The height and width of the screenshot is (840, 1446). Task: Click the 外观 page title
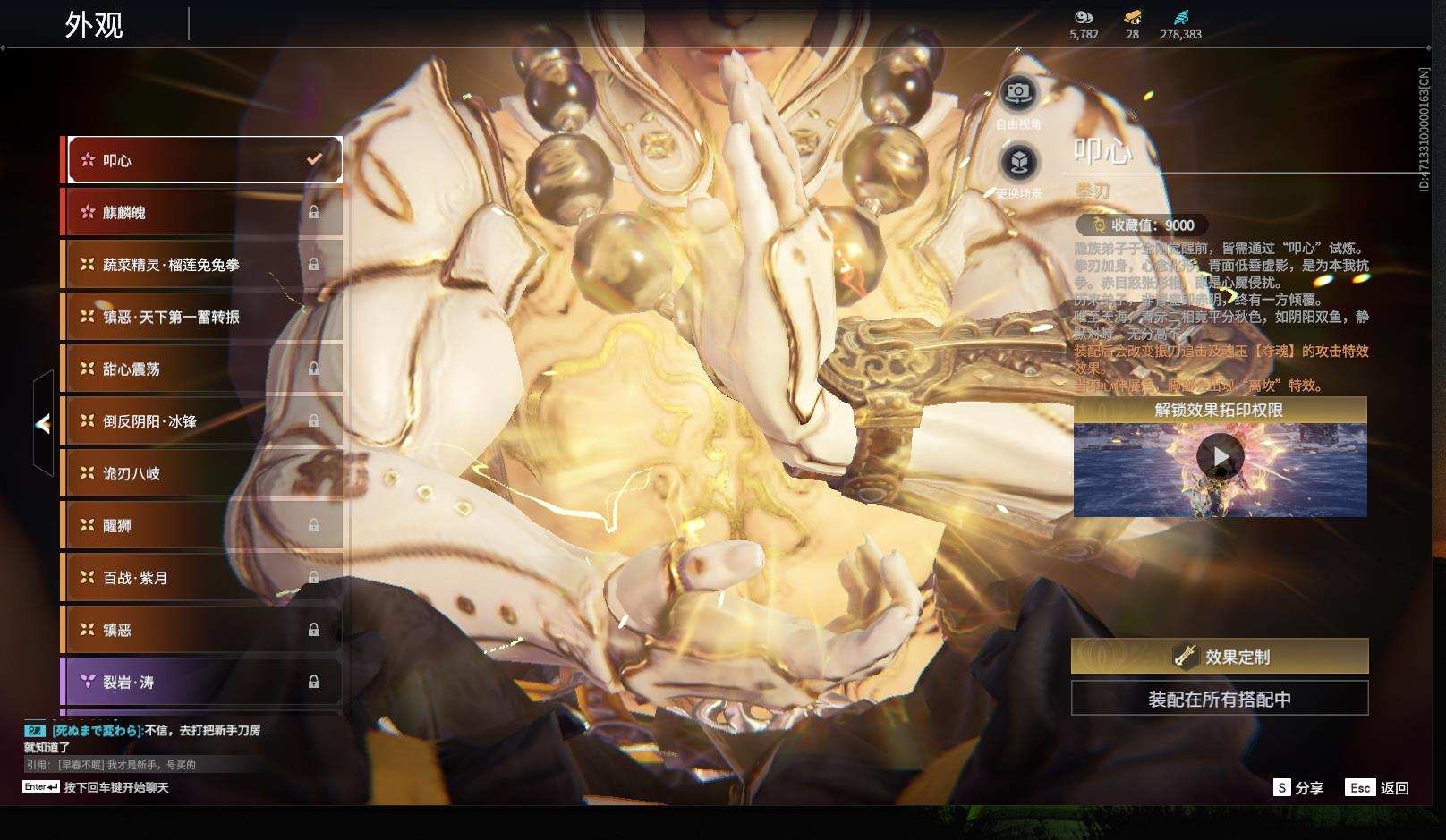click(x=94, y=24)
